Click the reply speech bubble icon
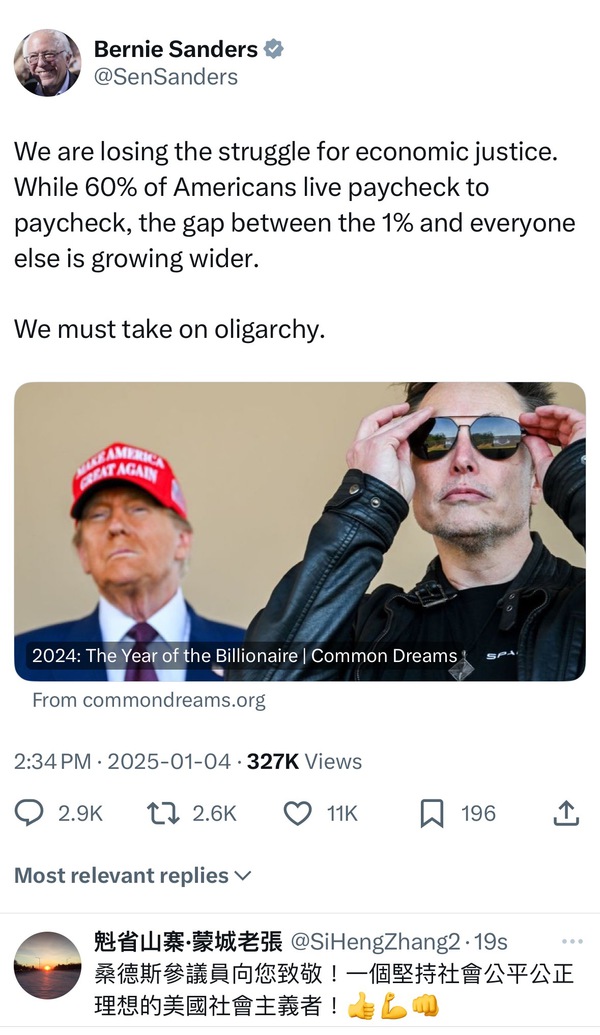The width and height of the screenshot is (600, 1035). pos(29,813)
